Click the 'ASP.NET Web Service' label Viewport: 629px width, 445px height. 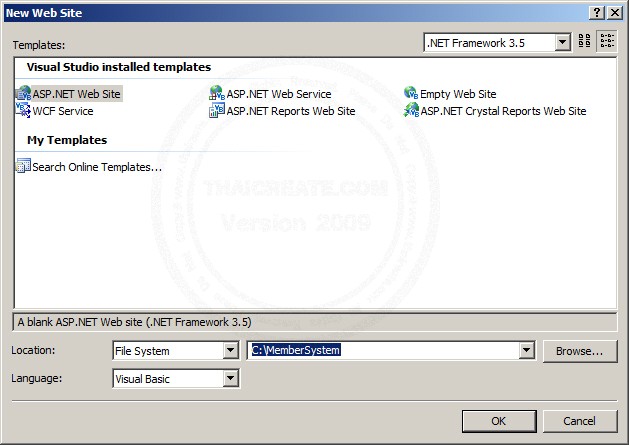(279, 94)
